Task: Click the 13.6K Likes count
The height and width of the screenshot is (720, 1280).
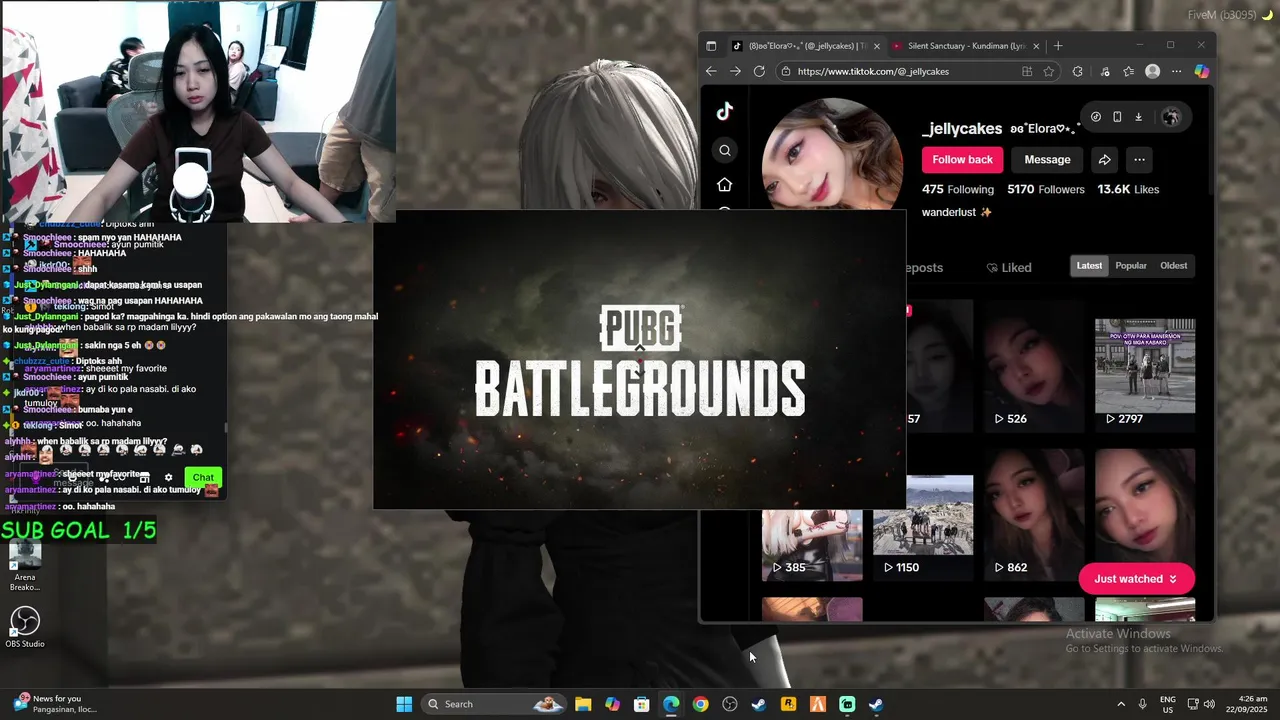Action: tap(1128, 189)
